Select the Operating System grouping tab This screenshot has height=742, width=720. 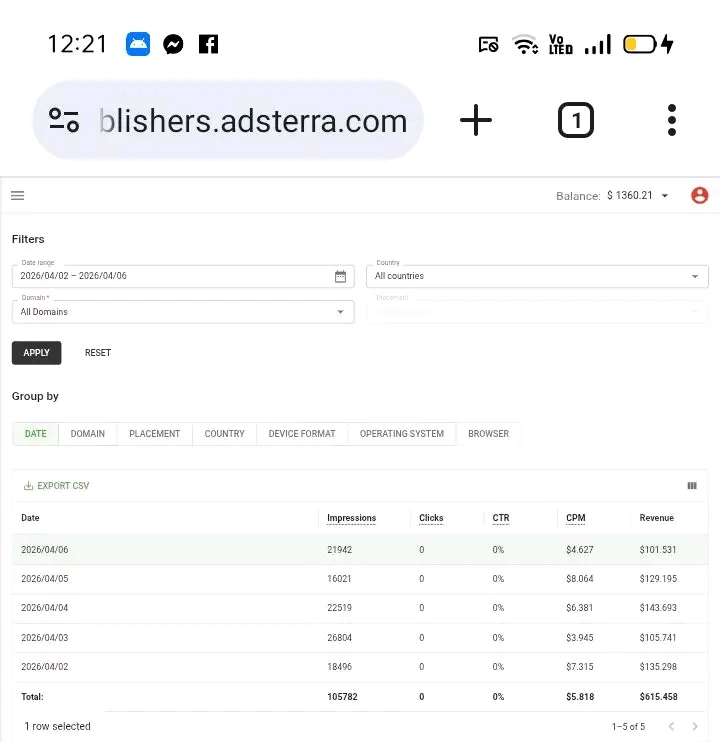pyautogui.click(x=402, y=434)
